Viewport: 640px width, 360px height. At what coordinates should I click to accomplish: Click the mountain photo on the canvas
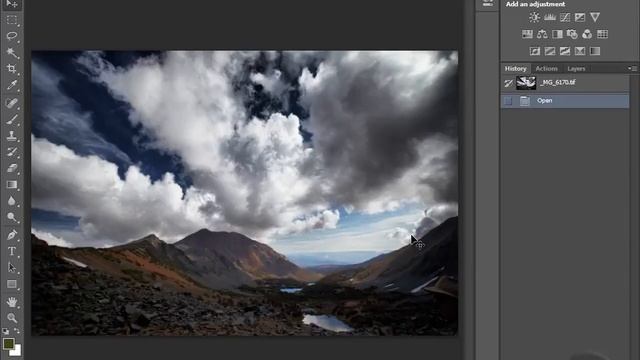[x=244, y=193]
